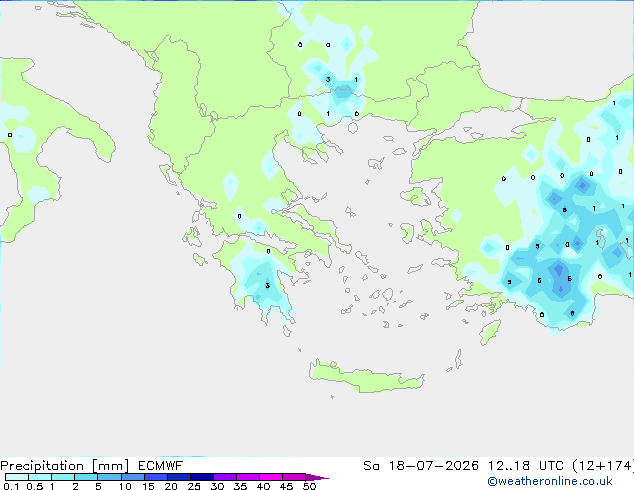Click the value 3 over the Peloponnese

tap(267, 286)
